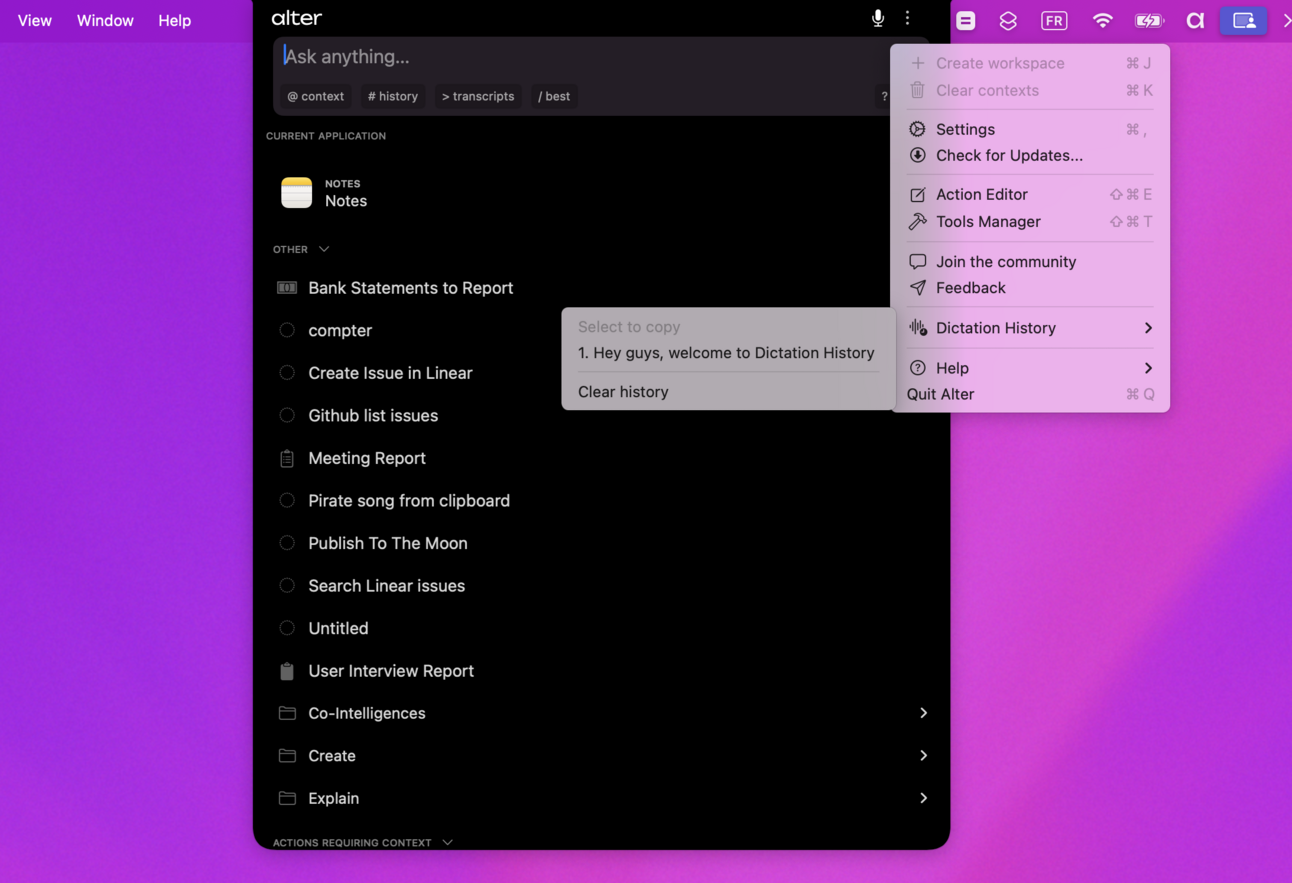Click the Check for Updates download icon
This screenshot has height=883, width=1292.
point(917,155)
